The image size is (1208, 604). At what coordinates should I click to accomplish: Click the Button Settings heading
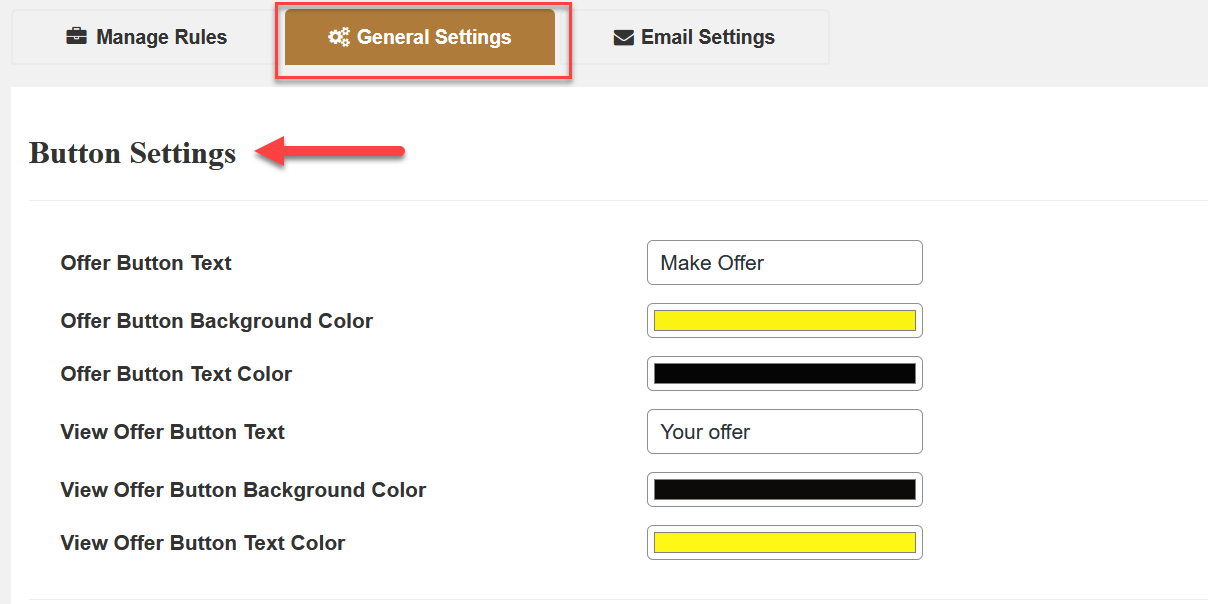tap(132, 153)
